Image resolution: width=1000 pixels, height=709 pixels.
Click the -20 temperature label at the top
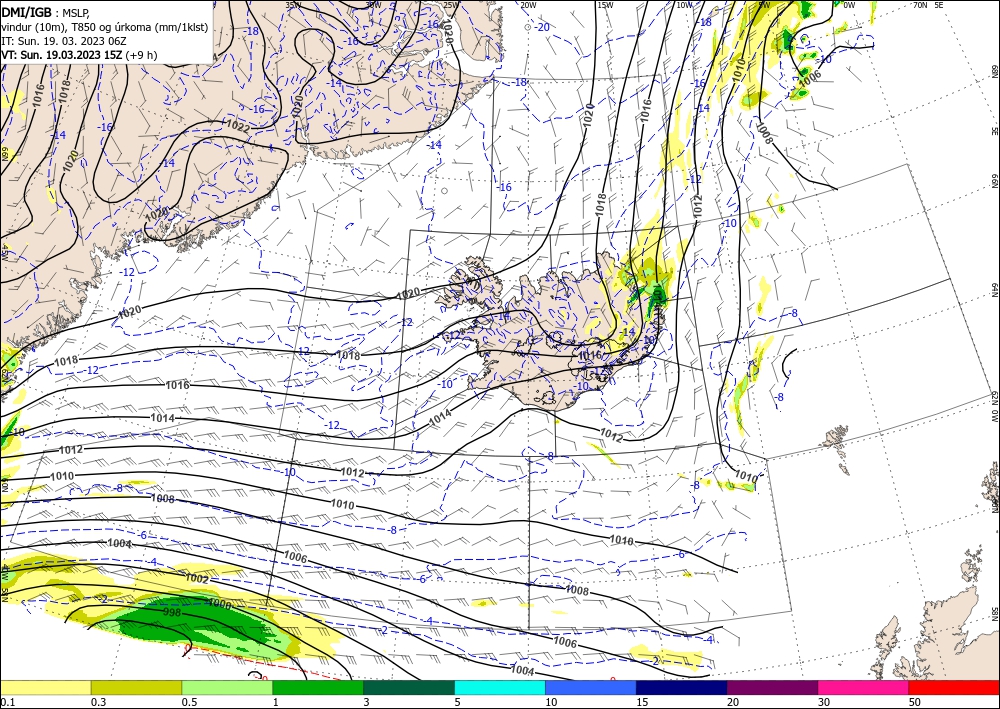(542, 27)
